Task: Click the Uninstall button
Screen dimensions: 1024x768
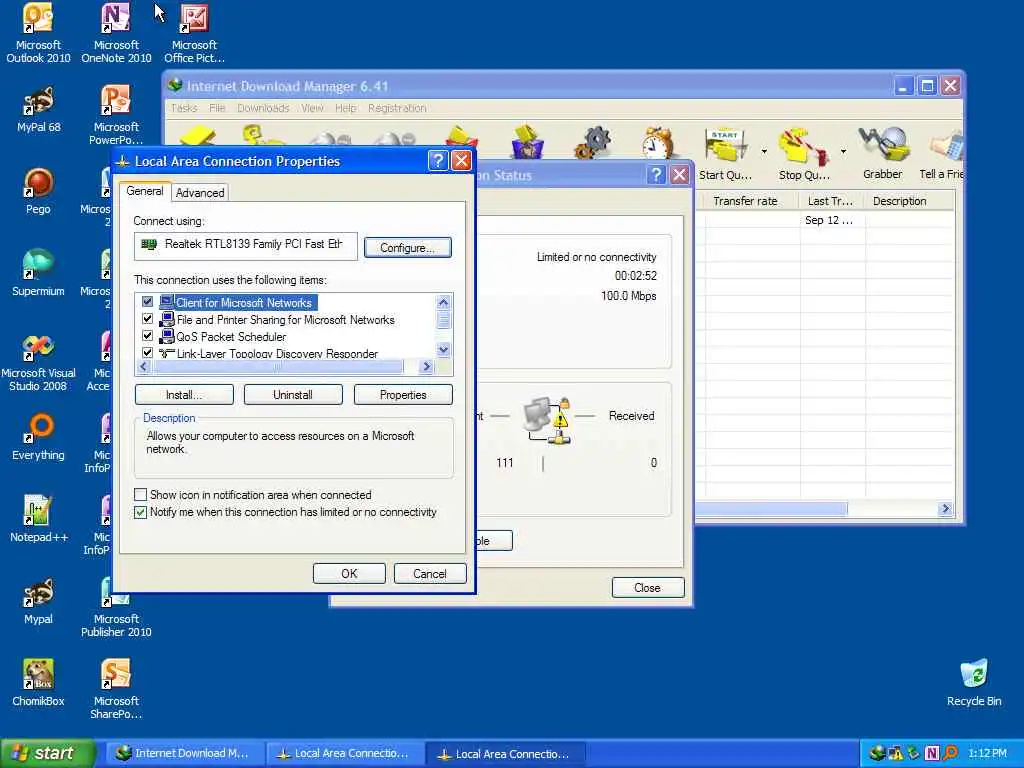Action: [x=293, y=394]
